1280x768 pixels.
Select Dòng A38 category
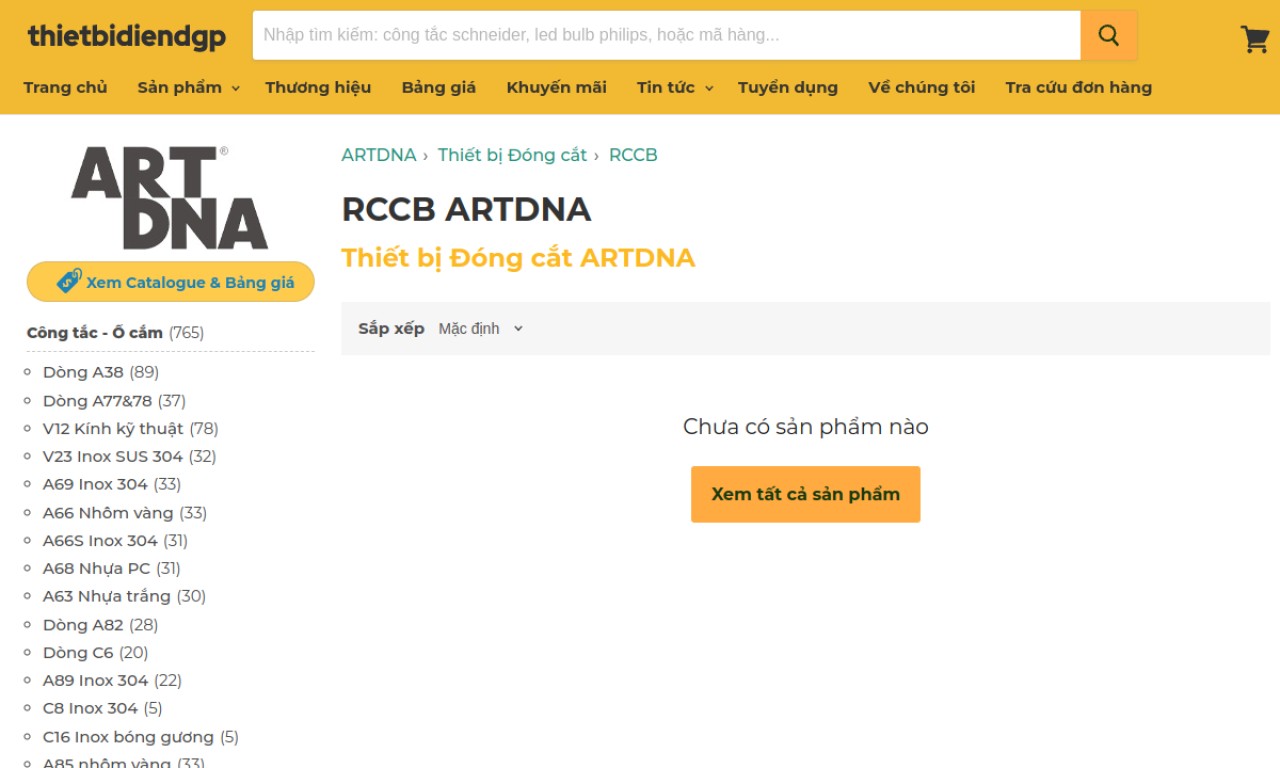point(83,372)
